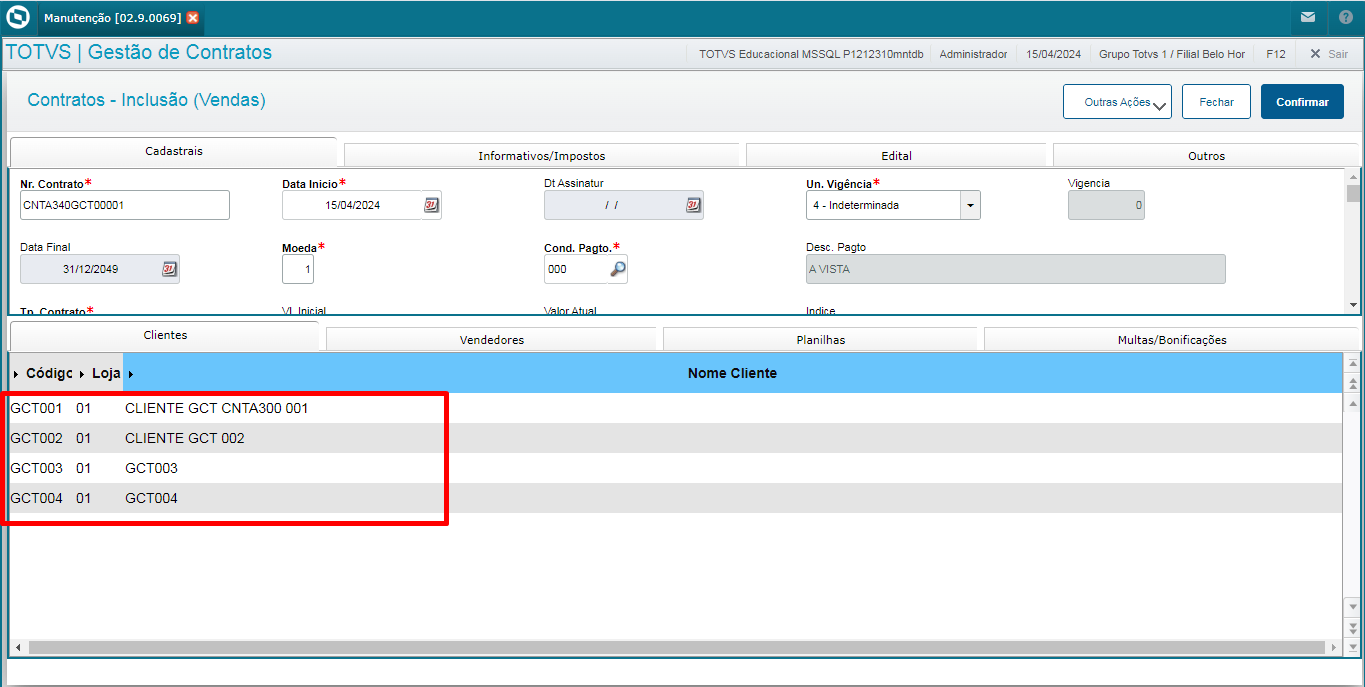1365x687 pixels.
Task: Open the Edital tab
Action: [896, 155]
